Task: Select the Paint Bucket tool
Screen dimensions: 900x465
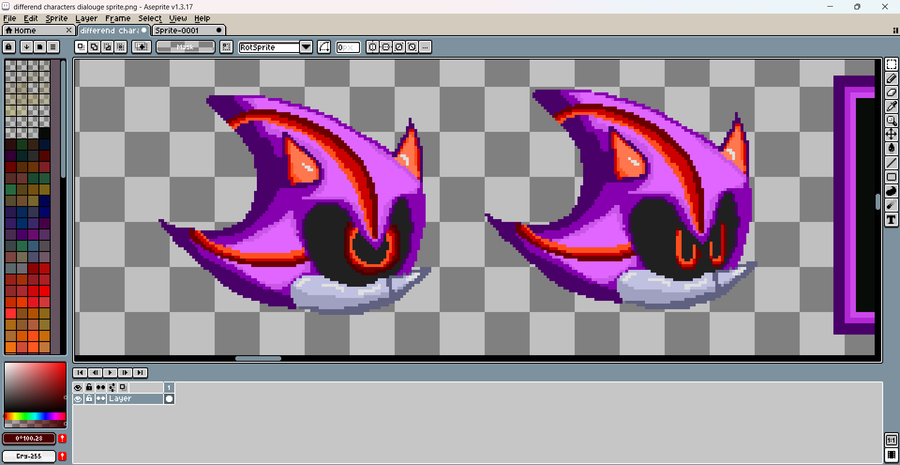Action: coord(891,148)
